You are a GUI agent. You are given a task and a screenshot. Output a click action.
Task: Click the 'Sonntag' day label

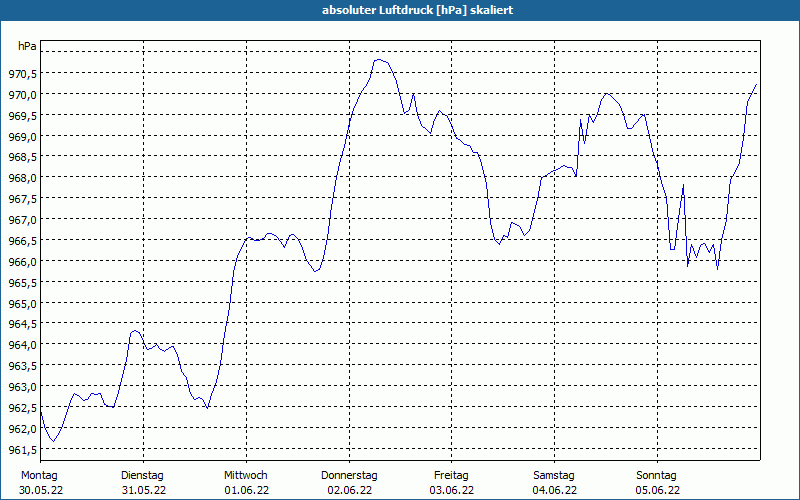[x=656, y=476]
